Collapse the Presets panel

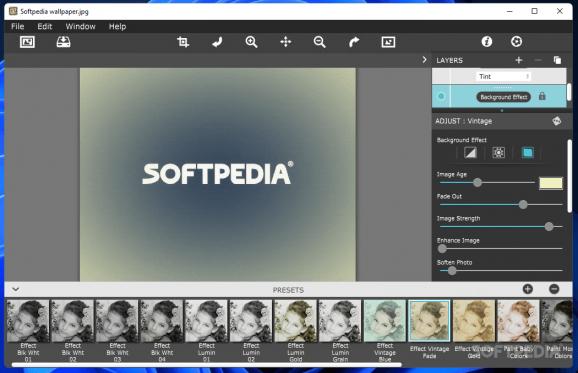coord(15,289)
